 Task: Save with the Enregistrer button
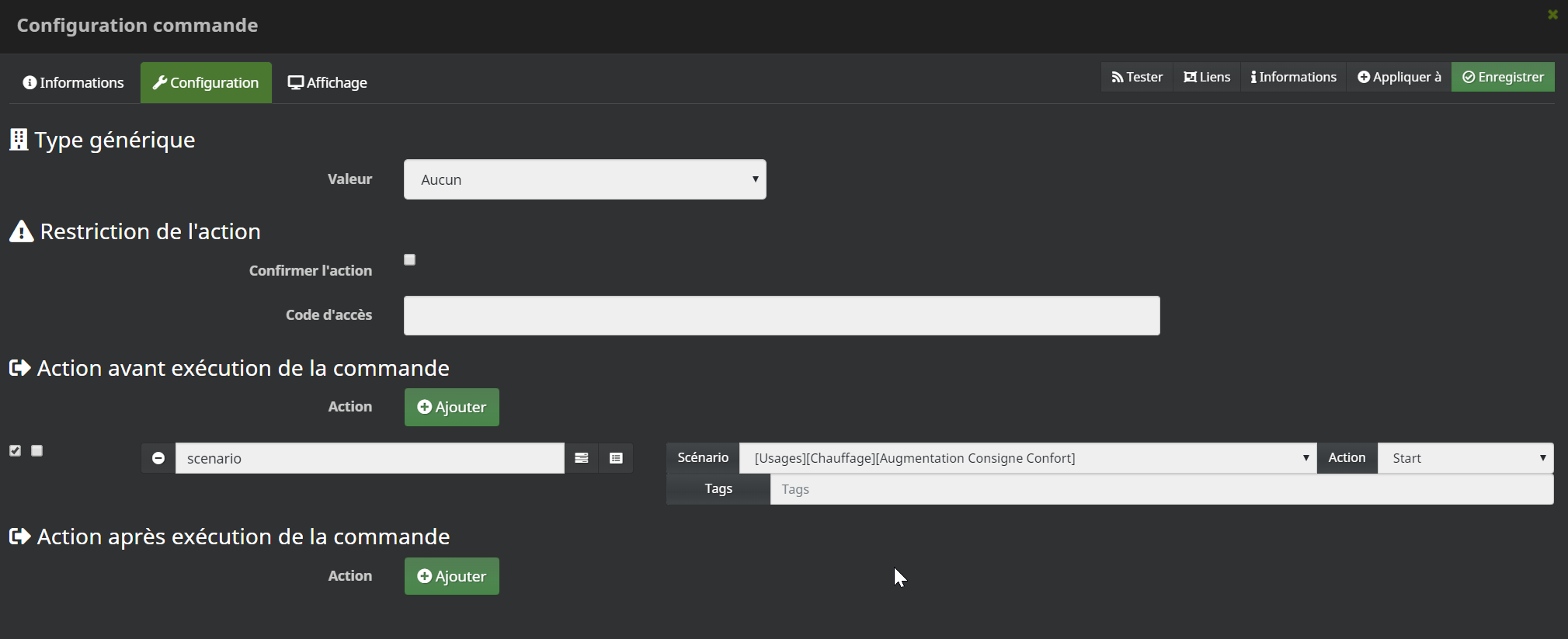click(x=1503, y=77)
